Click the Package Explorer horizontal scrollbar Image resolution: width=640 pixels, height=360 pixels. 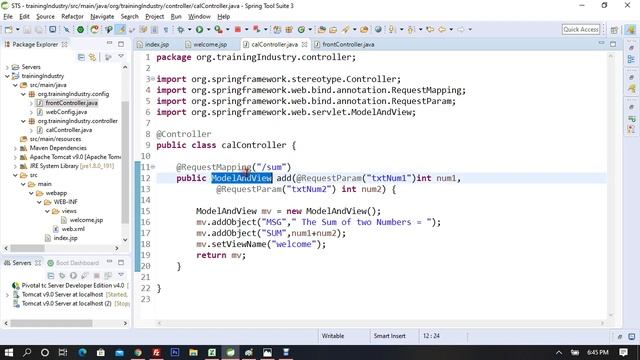27,248
